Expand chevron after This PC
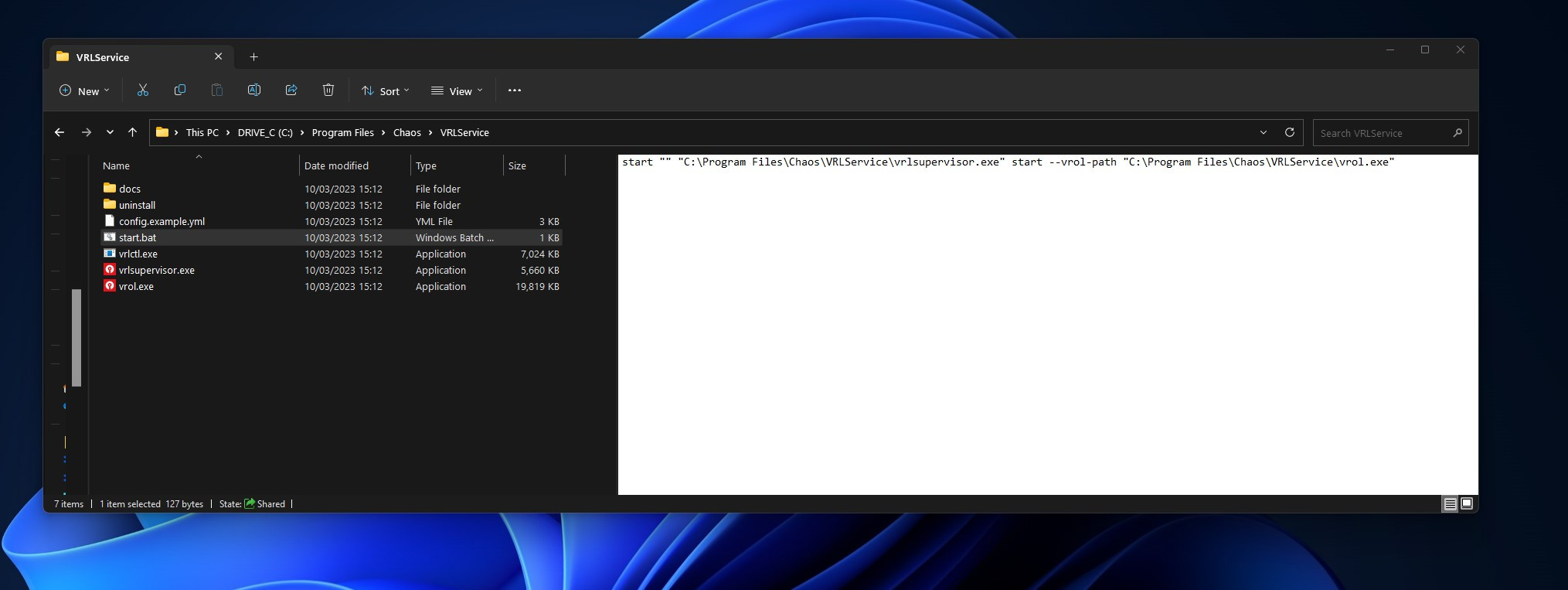This screenshot has height=590, width=1568. click(228, 132)
